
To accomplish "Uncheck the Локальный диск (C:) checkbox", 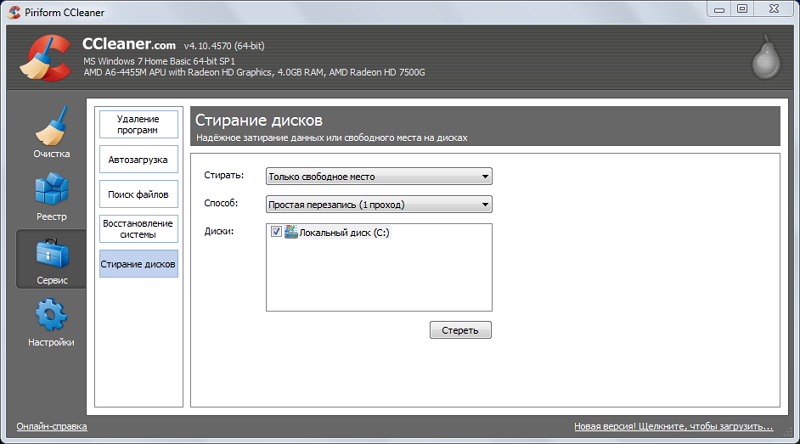I will coord(276,232).
